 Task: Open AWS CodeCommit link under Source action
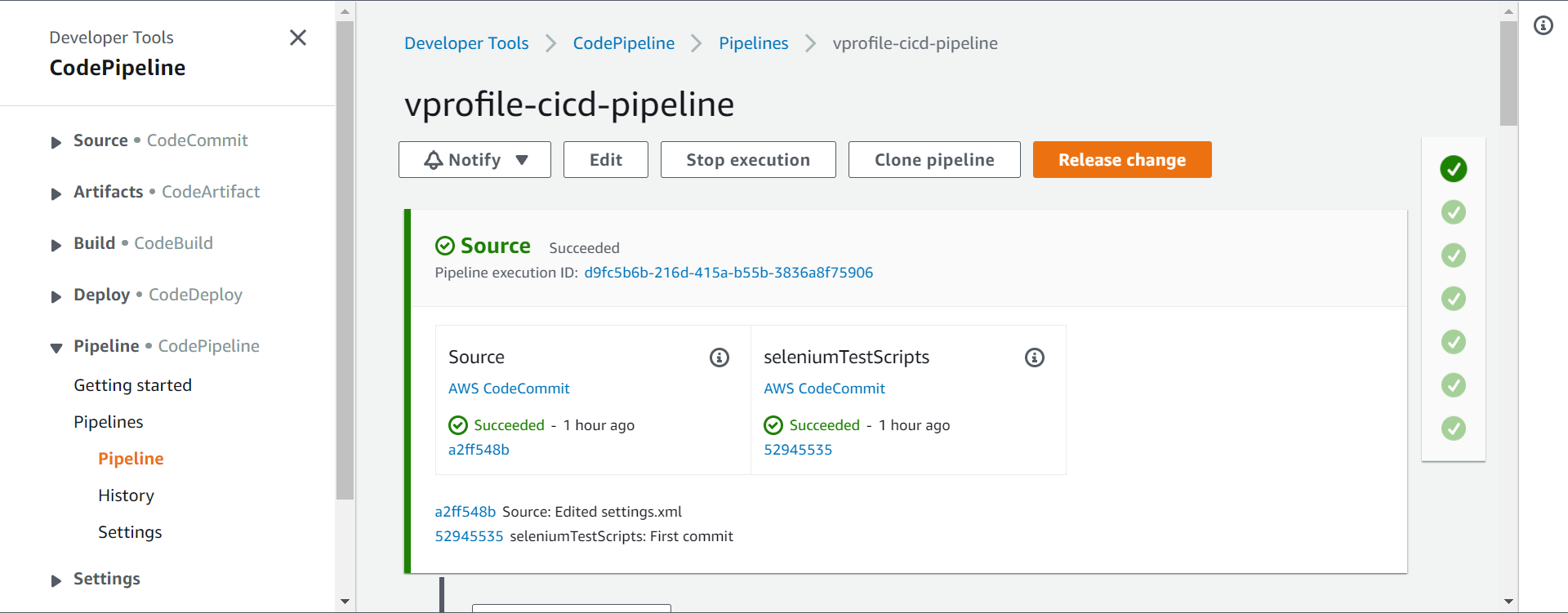509,389
